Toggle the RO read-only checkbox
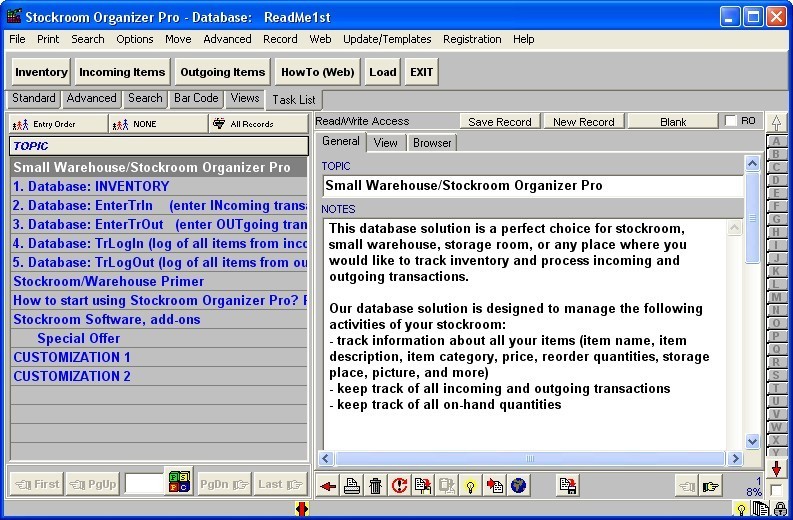This screenshot has width=793, height=520. pyautogui.click(x=731, y=121)
